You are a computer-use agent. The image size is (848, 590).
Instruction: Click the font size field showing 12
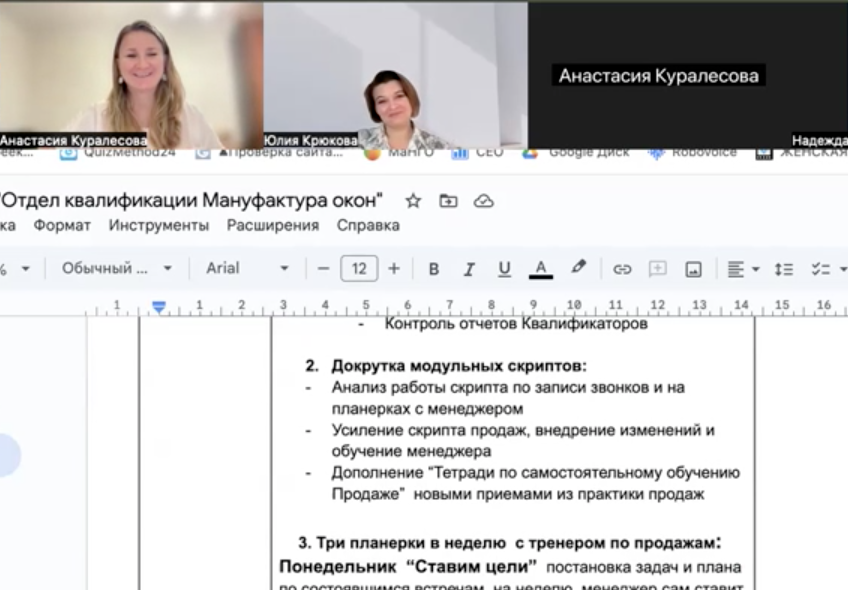coord(358,268)
